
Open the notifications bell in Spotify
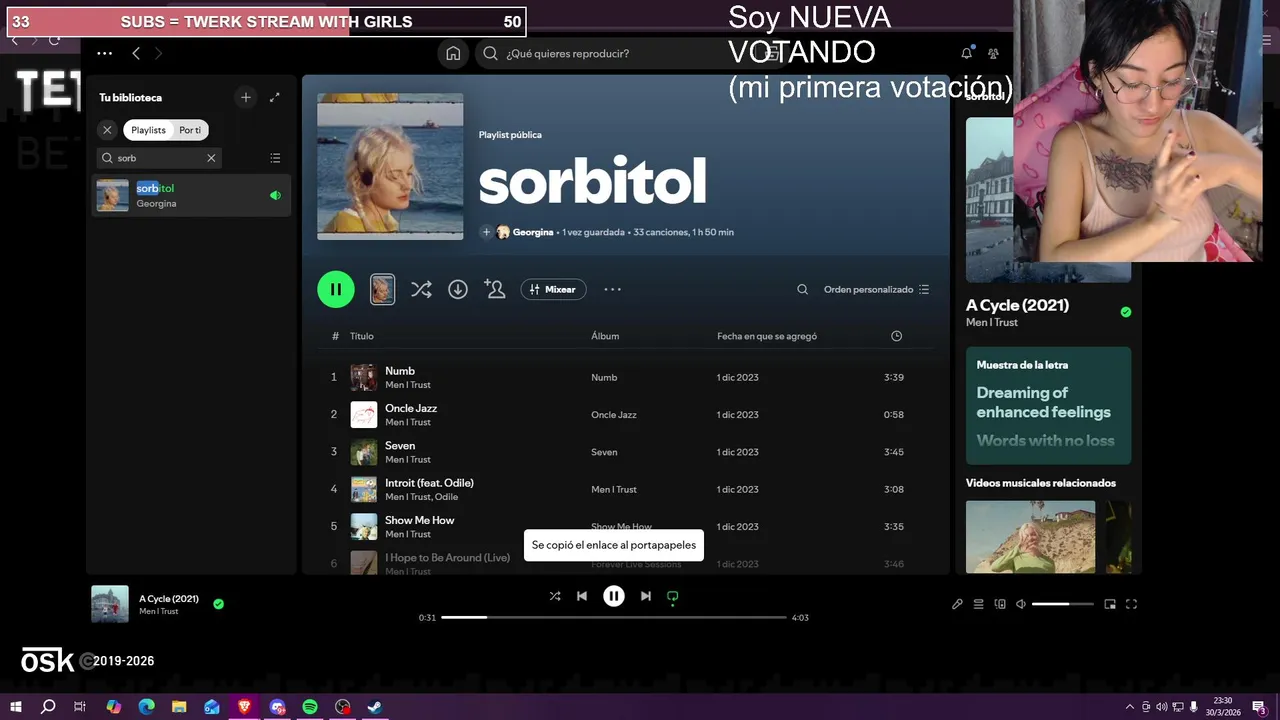[966, 53]
